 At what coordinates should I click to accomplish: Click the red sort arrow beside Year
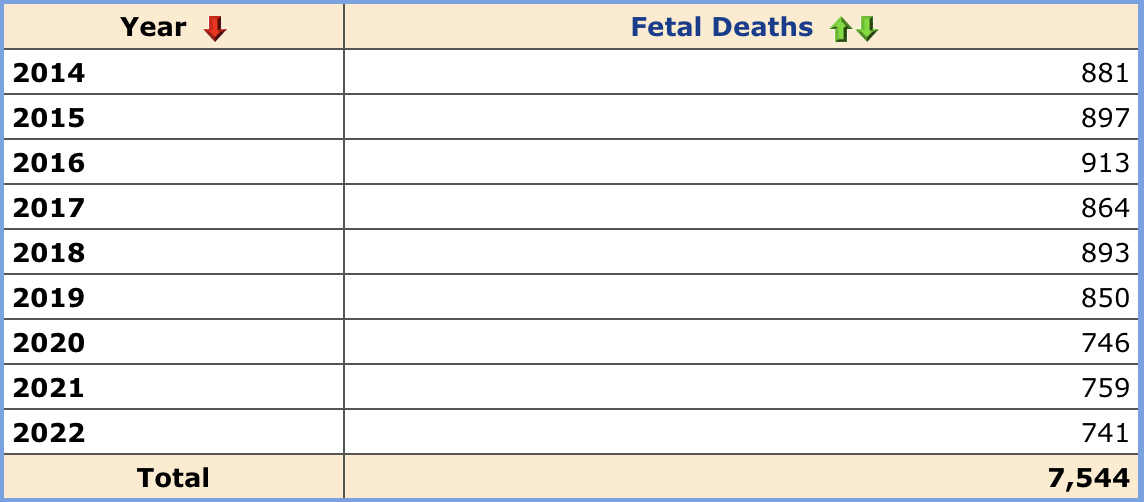pyautogui.click(x=214, y=29)
